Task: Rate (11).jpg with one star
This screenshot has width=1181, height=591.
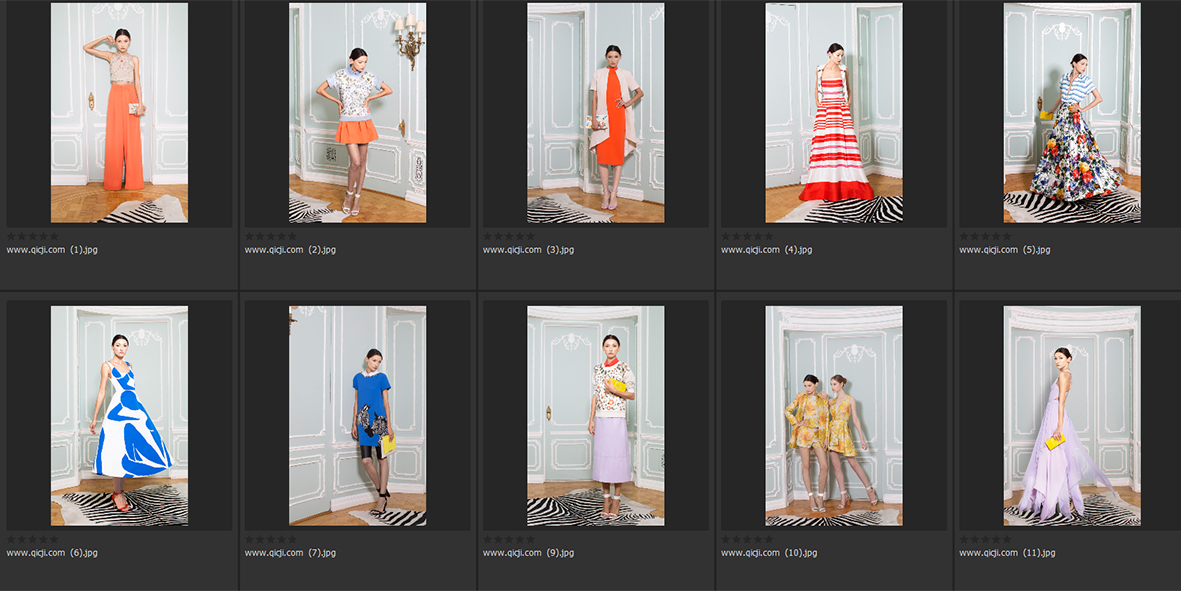Action: [964, 539]
